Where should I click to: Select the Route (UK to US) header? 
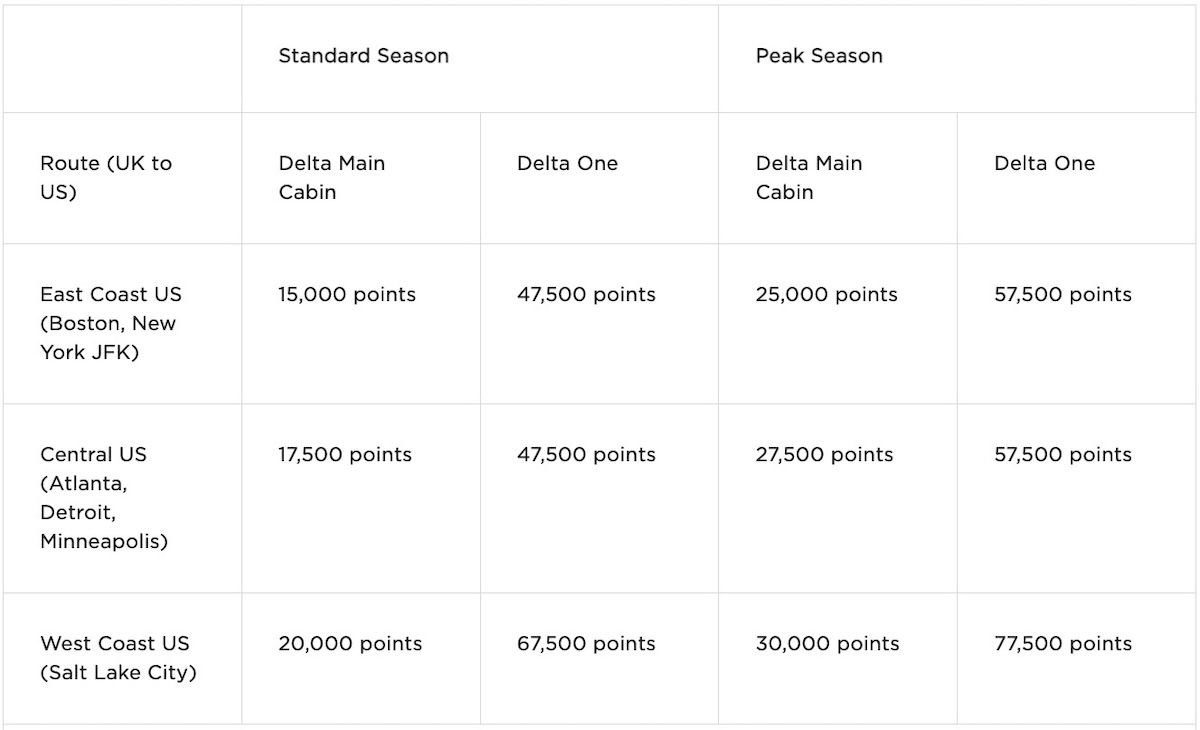pos(106,178)
